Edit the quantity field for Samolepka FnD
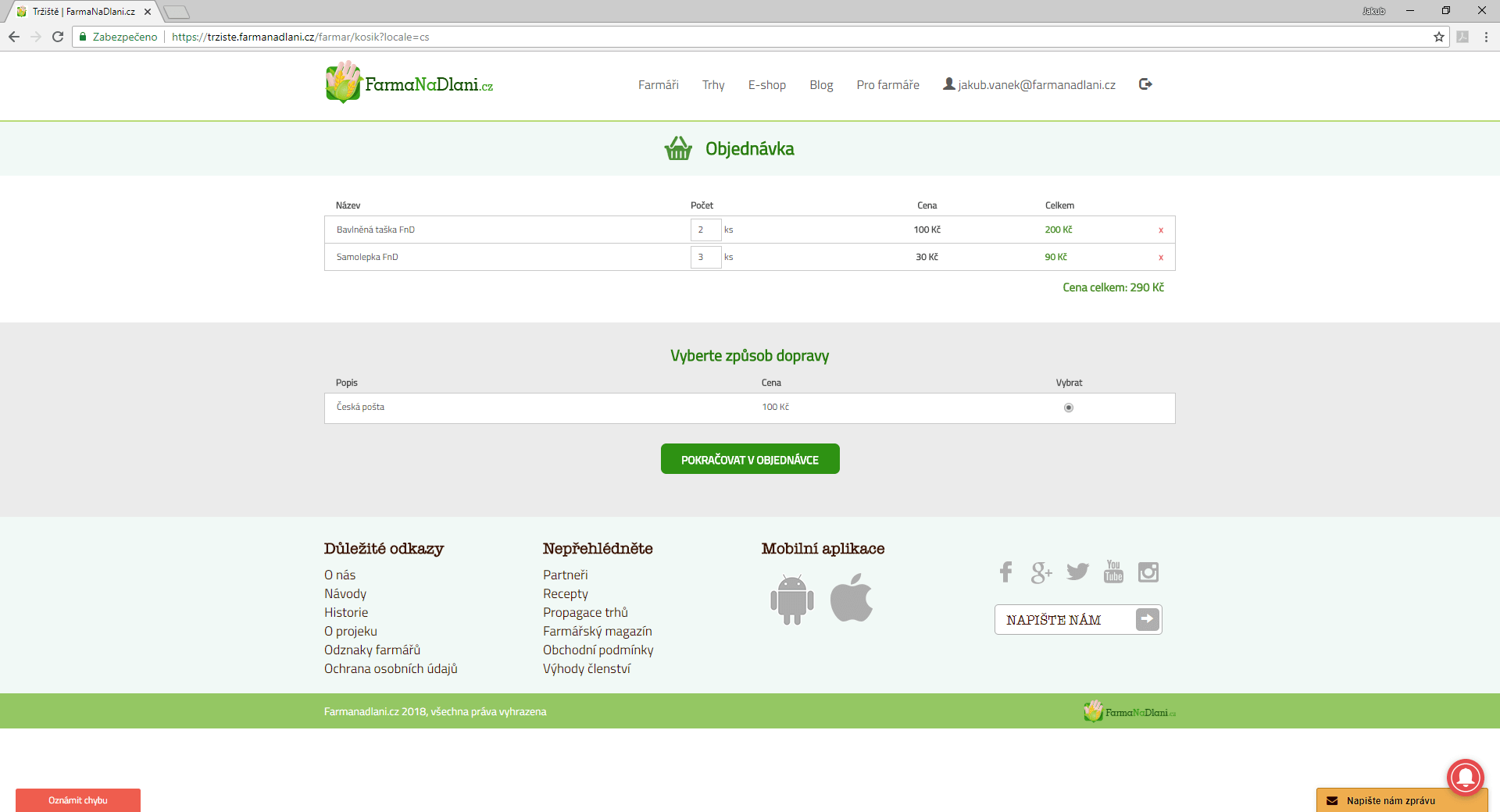Viewport: 1500px width, 812px height. coord(705,257)
